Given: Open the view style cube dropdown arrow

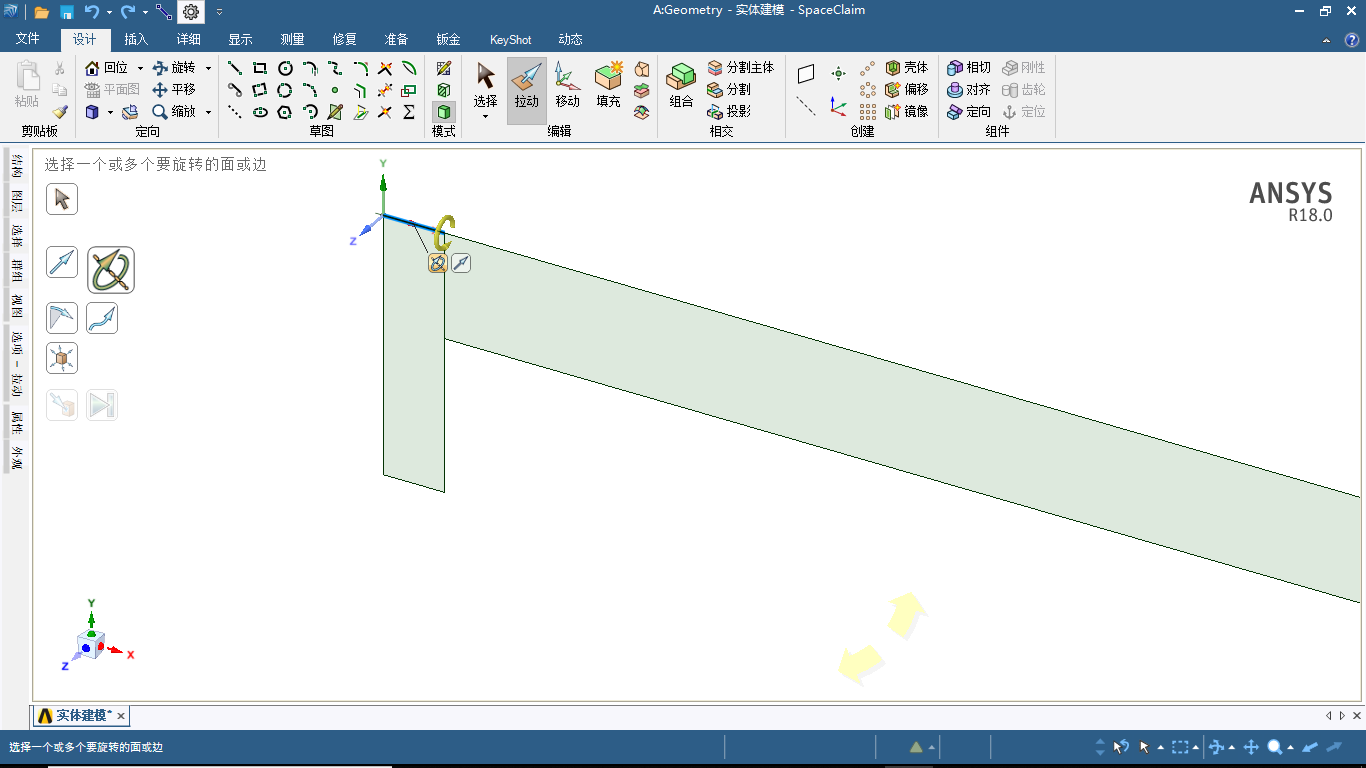Looking at the screenshot, I should (x=110, y=112).
